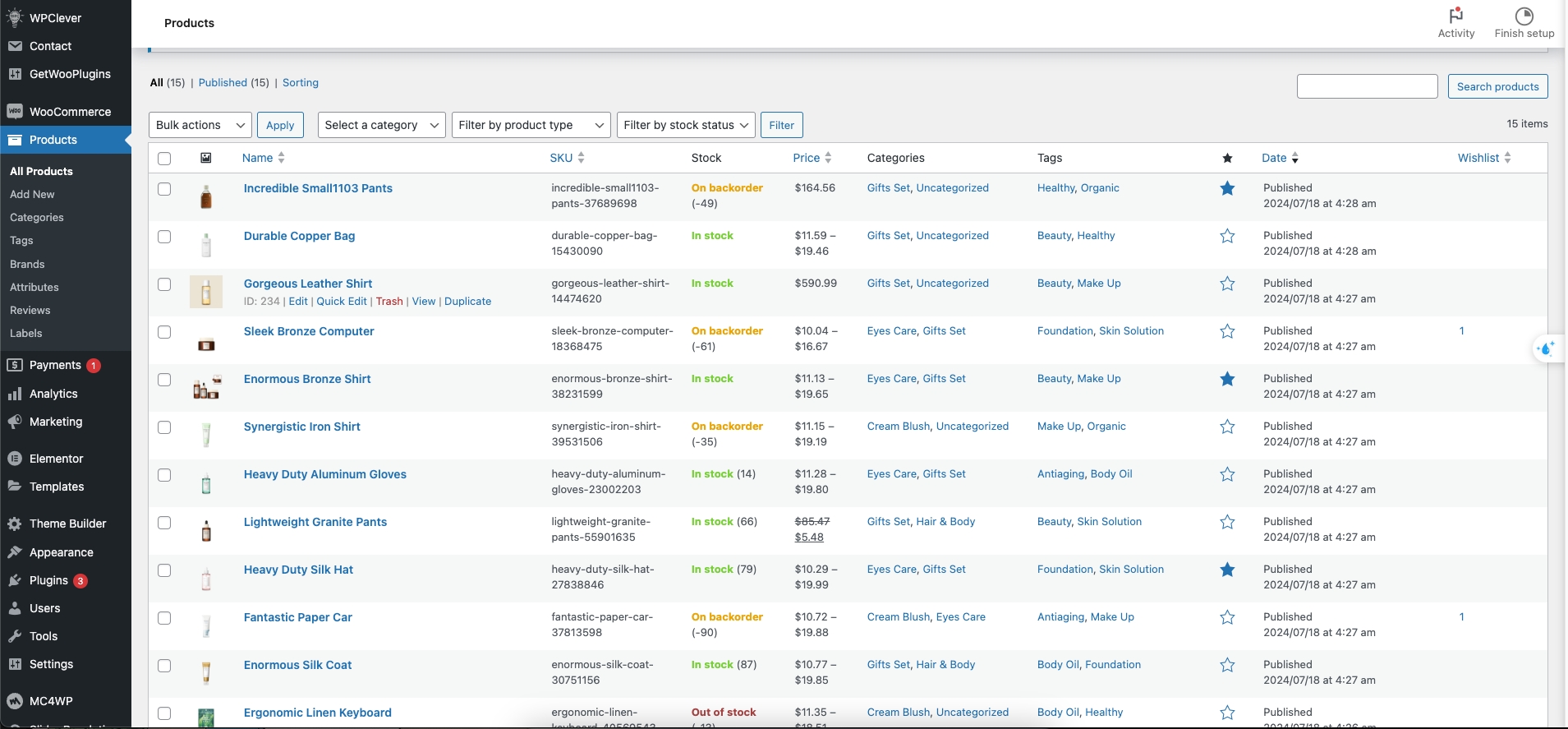Screen dimensions: 1568x729
Task: Click the Finish setup progress icon
Action: click(x=1524, y=16)
